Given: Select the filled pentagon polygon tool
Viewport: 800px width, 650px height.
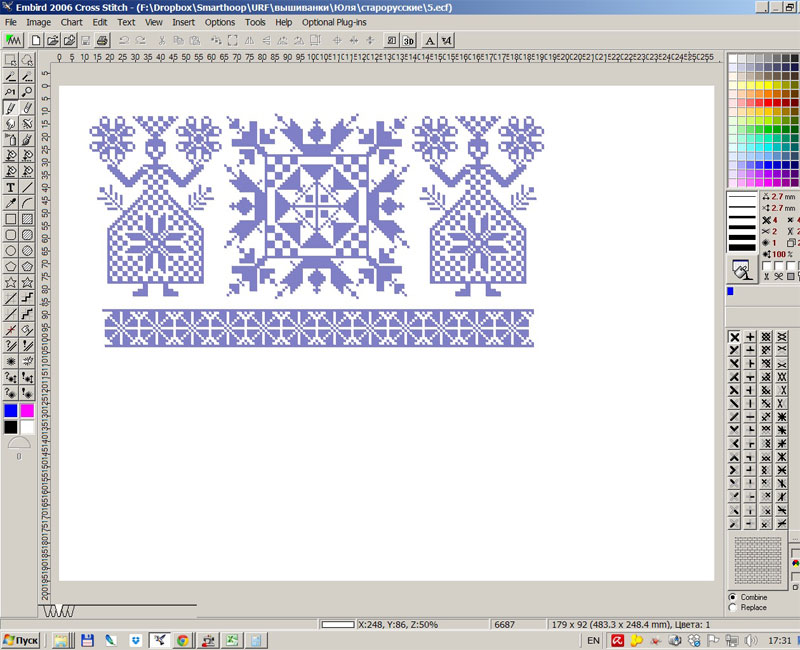Looking at the screenshot, I should [x=27, y=266].
